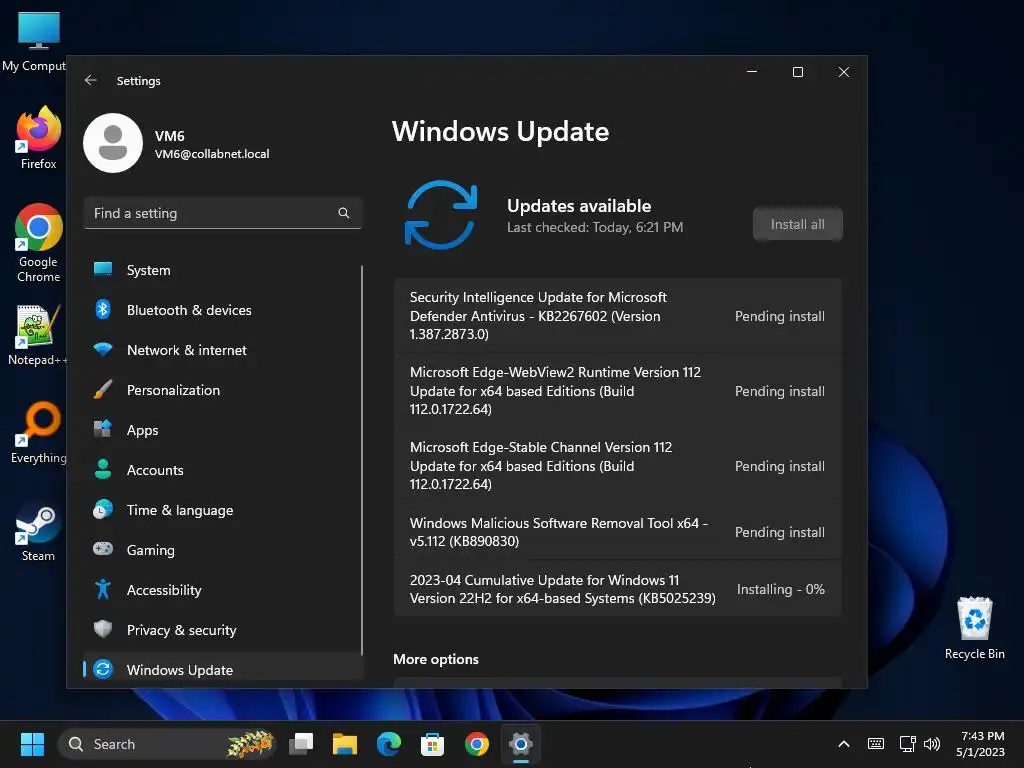Click the More options heading

point(436,659)
